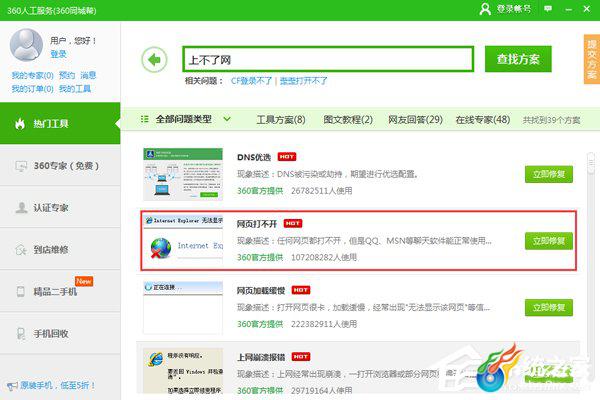Click the green back arrow icon
Screen dimensions: 600x400
click(154, 60)
